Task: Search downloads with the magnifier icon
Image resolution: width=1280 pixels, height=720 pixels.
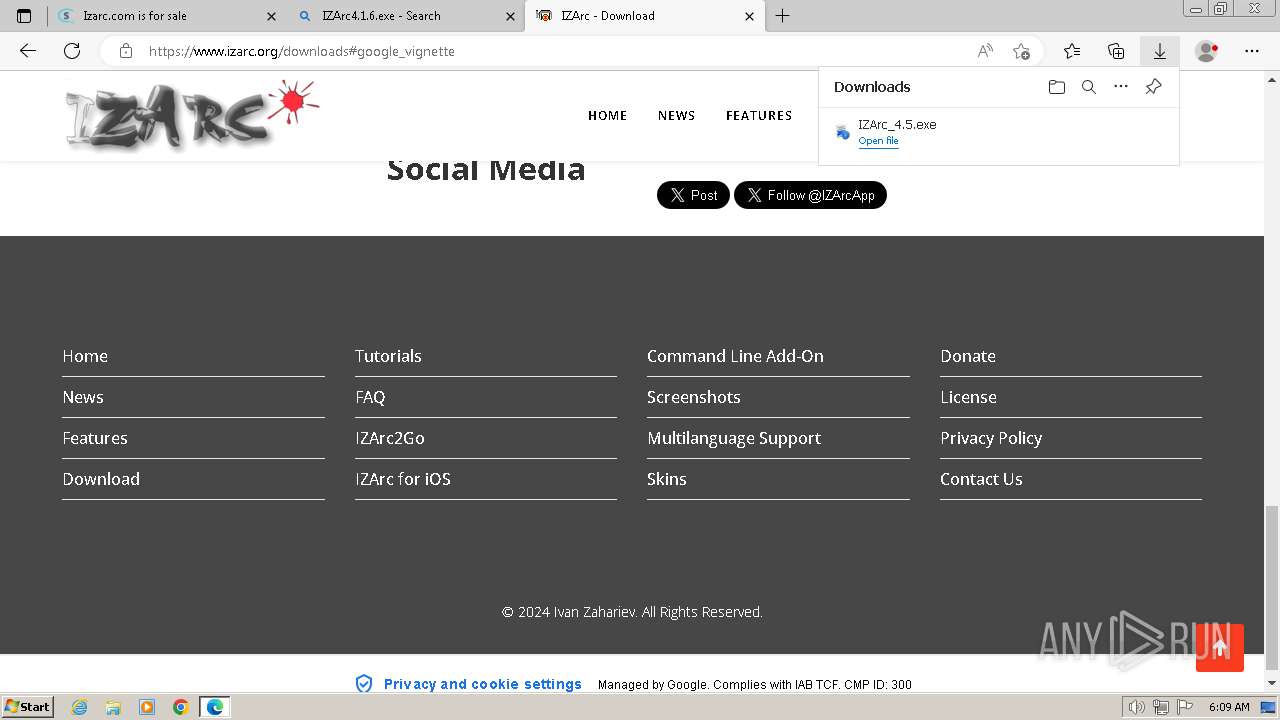Action: 1089,87
